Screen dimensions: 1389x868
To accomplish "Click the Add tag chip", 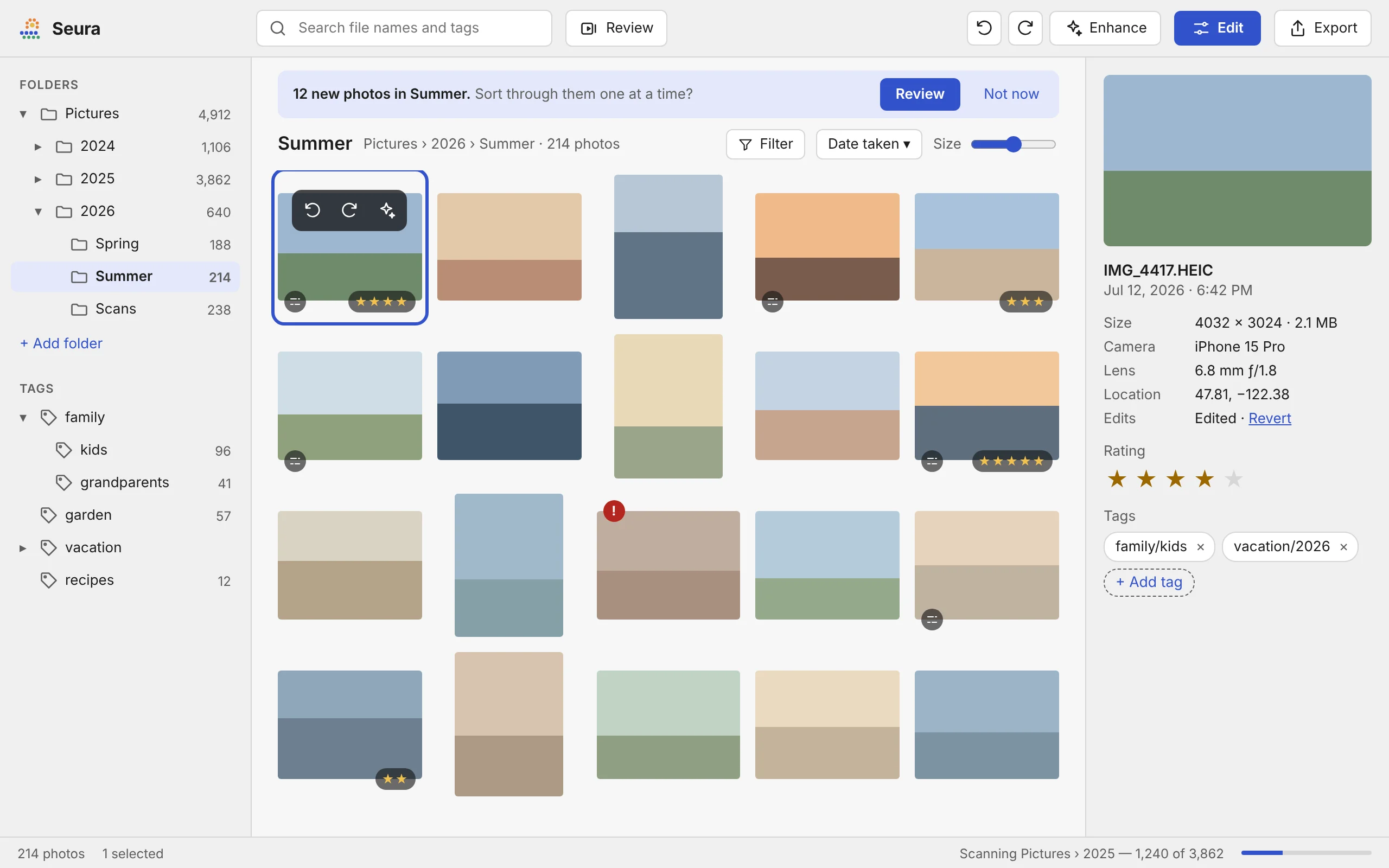I will pos(1149,582).
